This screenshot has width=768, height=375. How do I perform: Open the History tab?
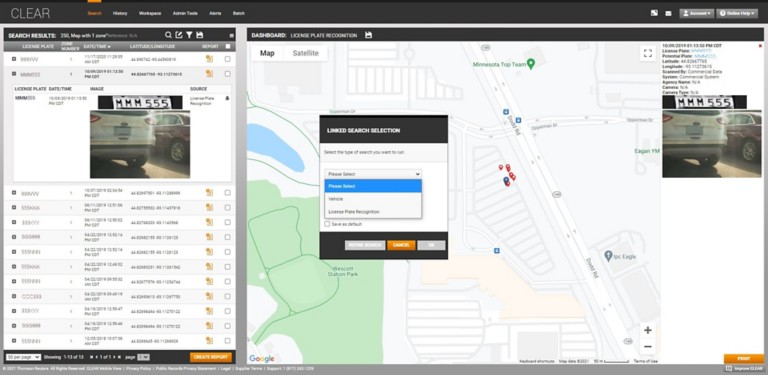[x=120, y=13]
